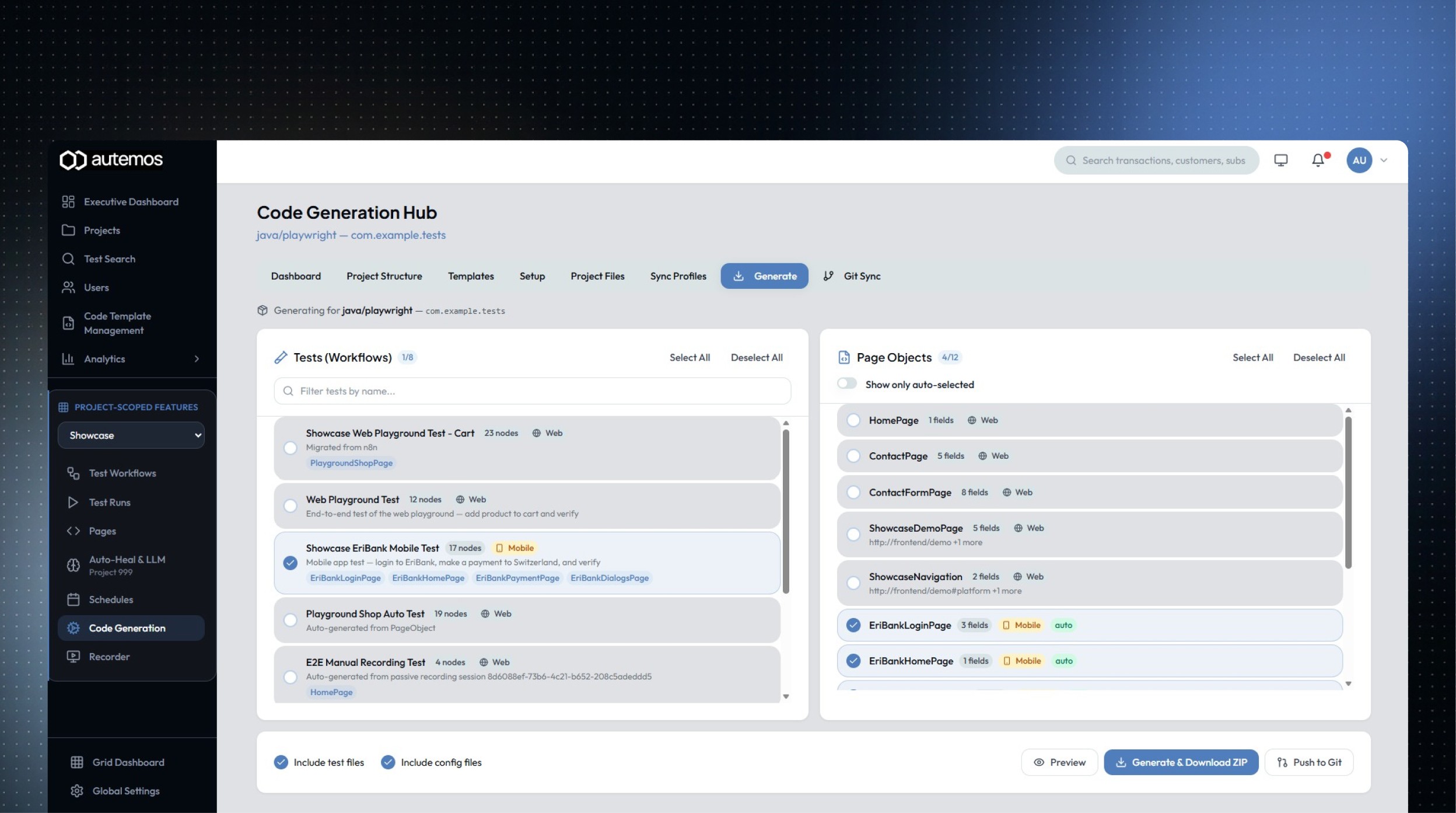Click Select All in Page Objects panel
Viewport: 1456px width, 813px height.
(x=1252, y=357)
